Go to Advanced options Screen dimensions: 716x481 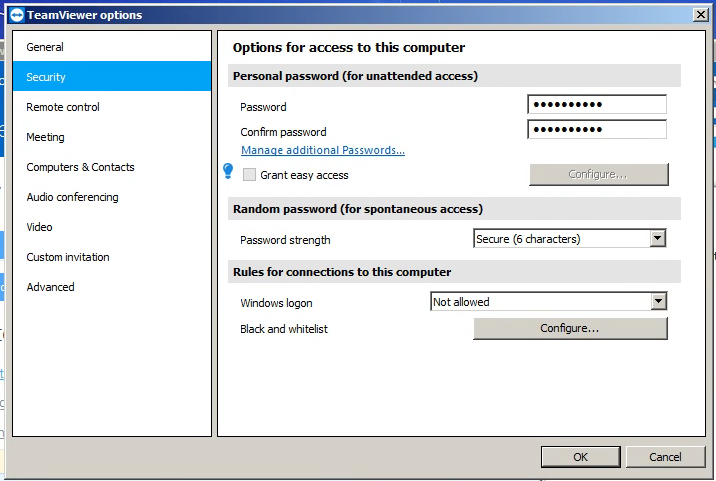50,287
